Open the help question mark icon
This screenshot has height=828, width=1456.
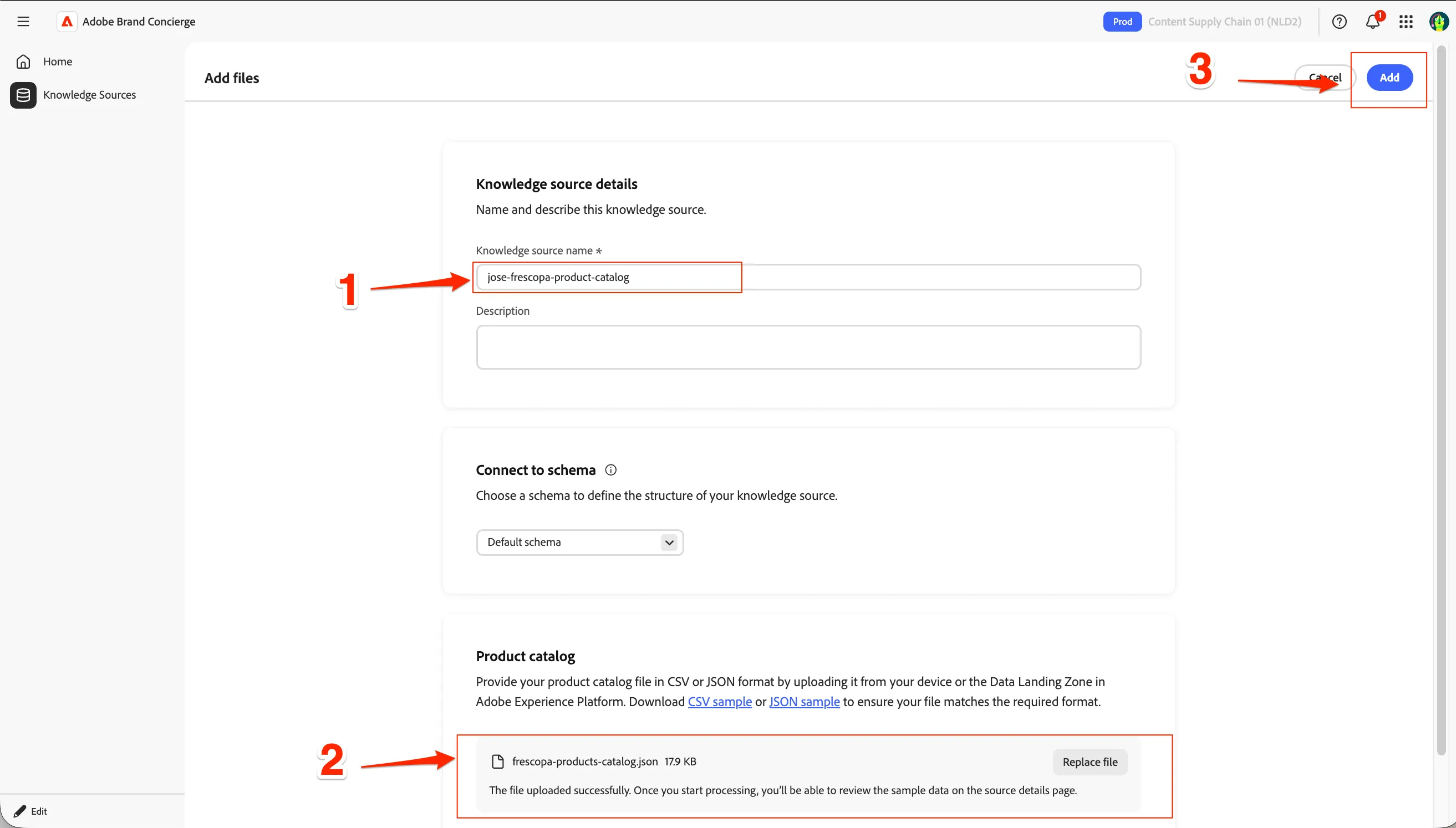pos(1339,22)
